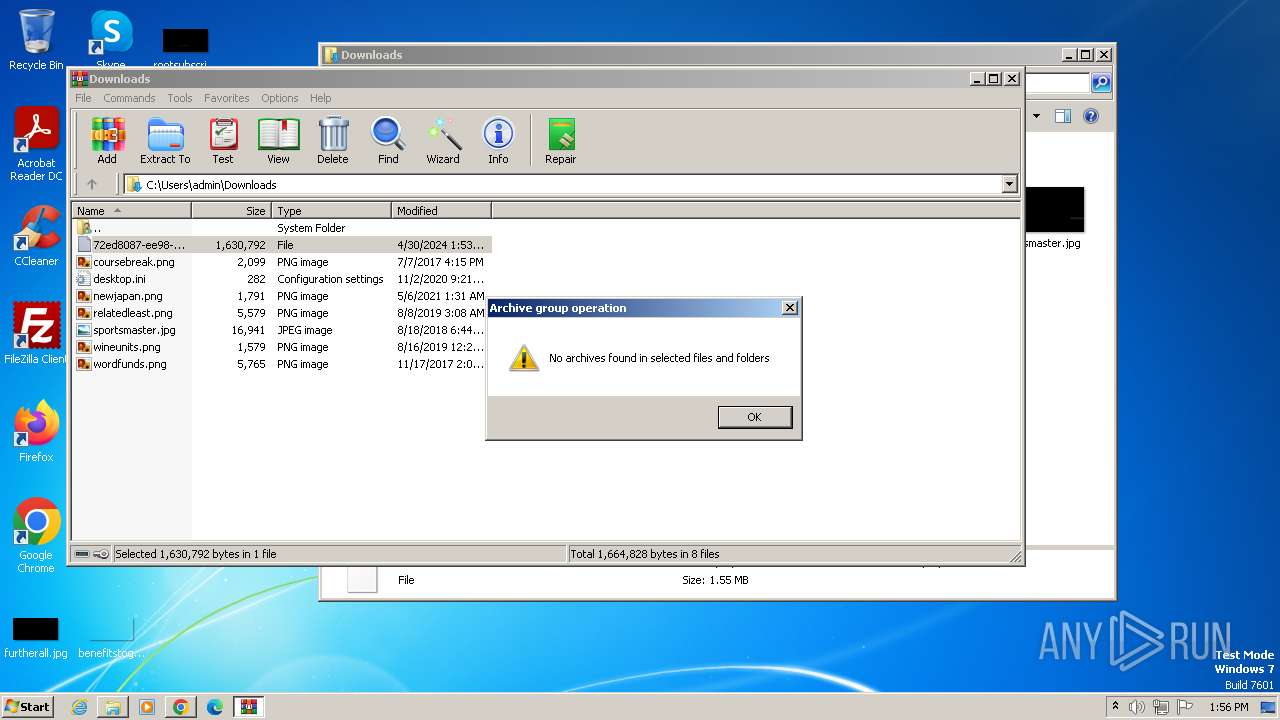Sort by Size column header
Image resolution: width=1280 pixels, height=720 pixels.
231,211
